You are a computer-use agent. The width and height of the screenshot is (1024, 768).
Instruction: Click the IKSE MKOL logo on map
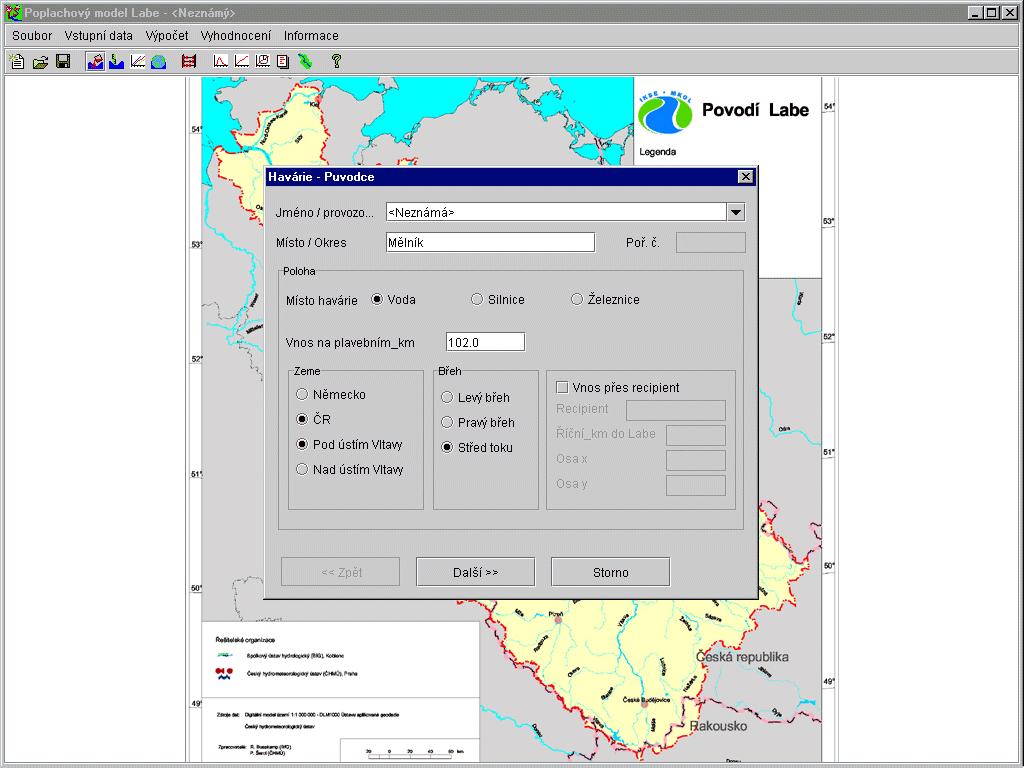665,112
